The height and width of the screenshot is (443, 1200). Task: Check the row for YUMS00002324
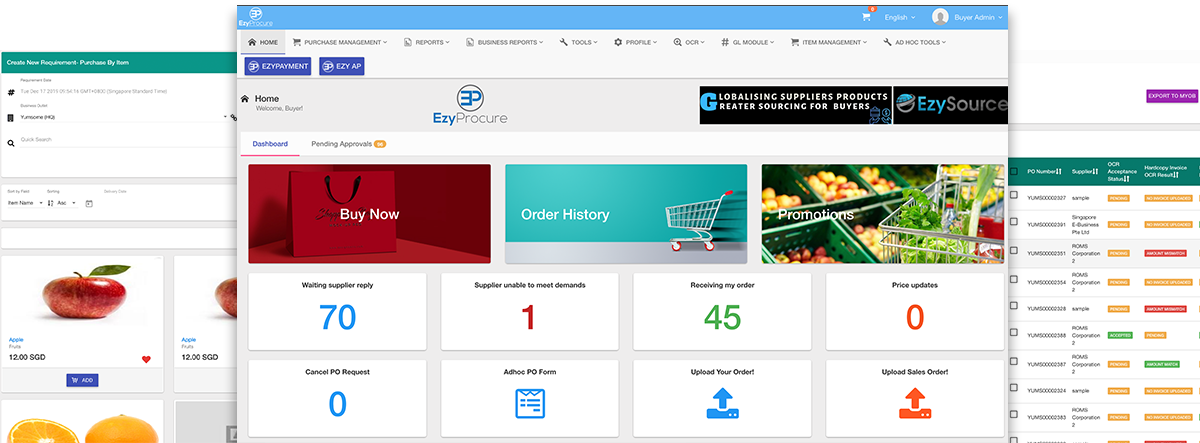[x=1015, y=389]
